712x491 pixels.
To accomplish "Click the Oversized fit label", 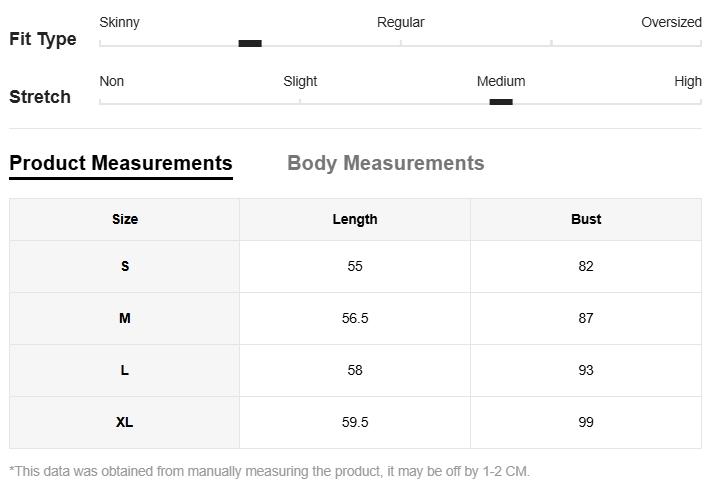I will (671, 22).
